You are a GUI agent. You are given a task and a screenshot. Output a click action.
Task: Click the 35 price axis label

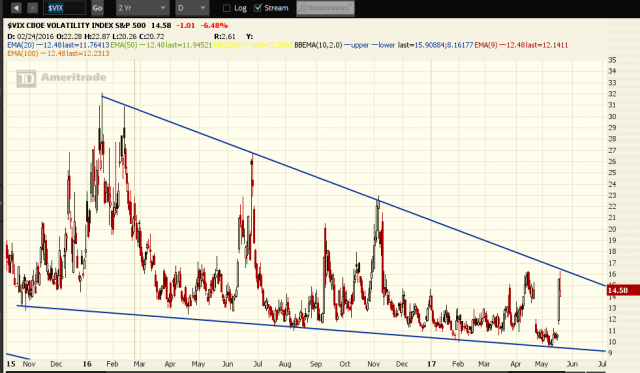612,60
